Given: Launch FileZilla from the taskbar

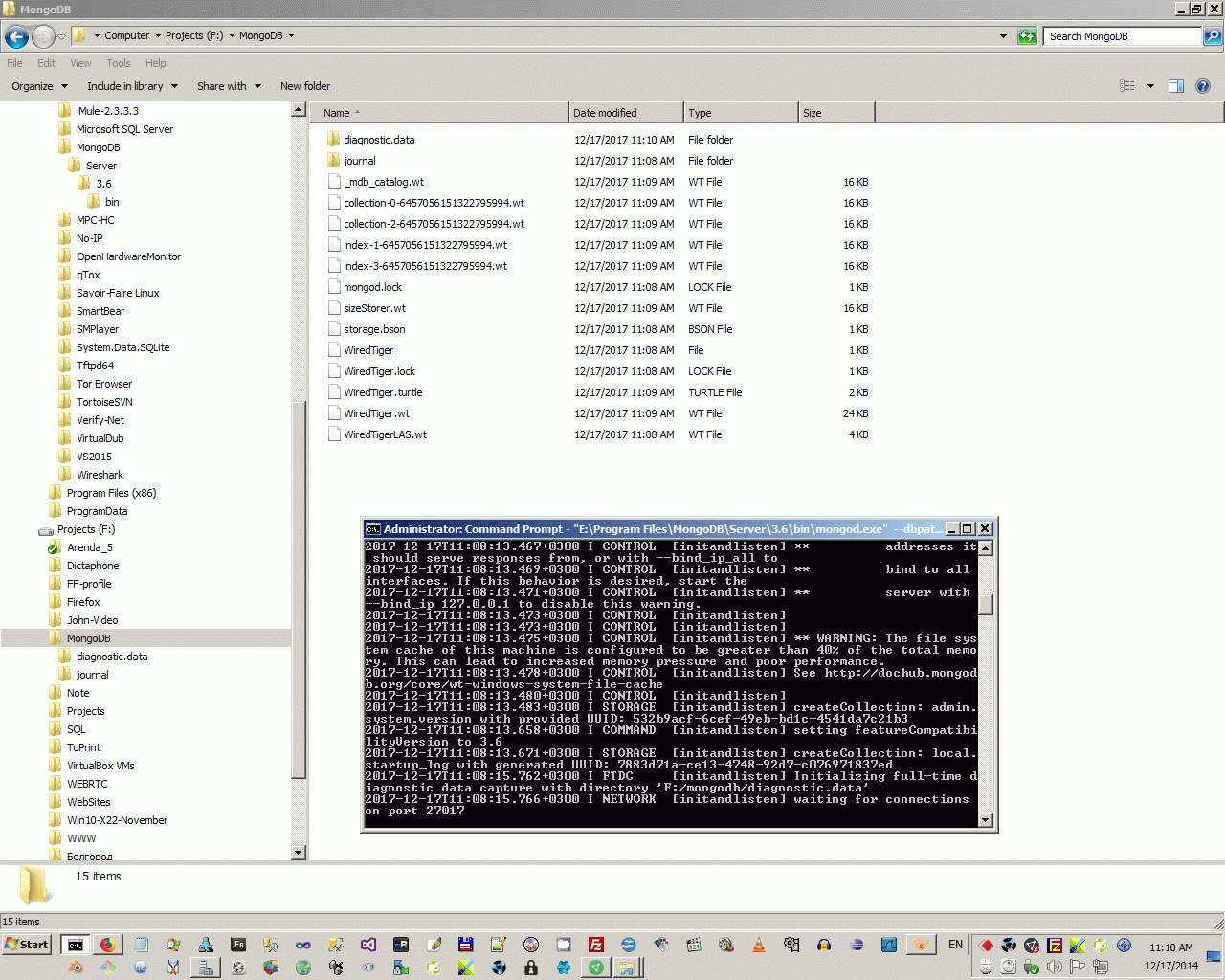Looking at the screenshot, I should [595, 945].
